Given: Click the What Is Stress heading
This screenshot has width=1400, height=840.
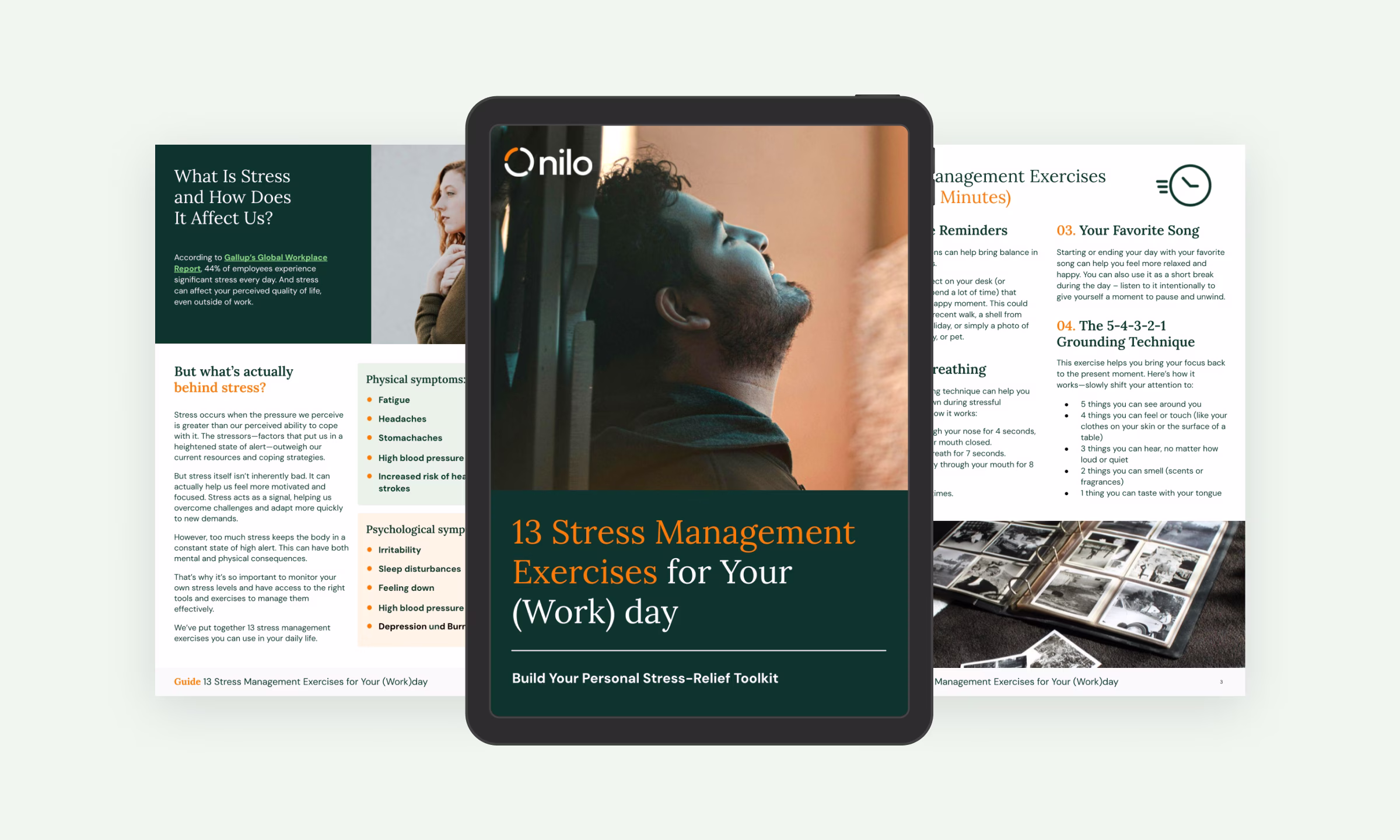Looking at the screenshot, I should click(x=232, y=197).
